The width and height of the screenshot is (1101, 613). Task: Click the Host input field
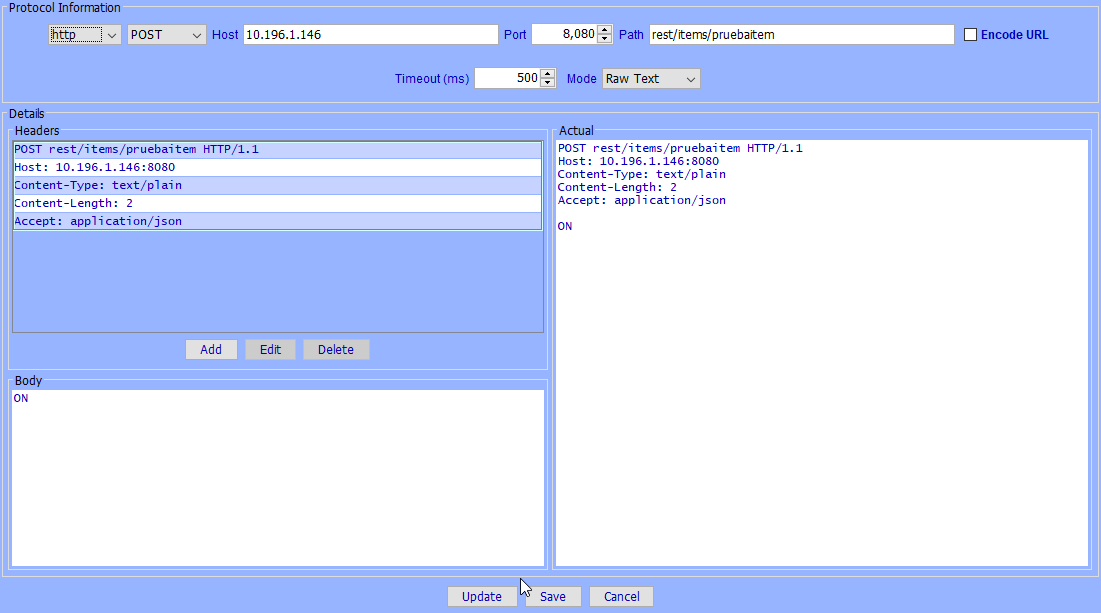(x=370, y=35)
